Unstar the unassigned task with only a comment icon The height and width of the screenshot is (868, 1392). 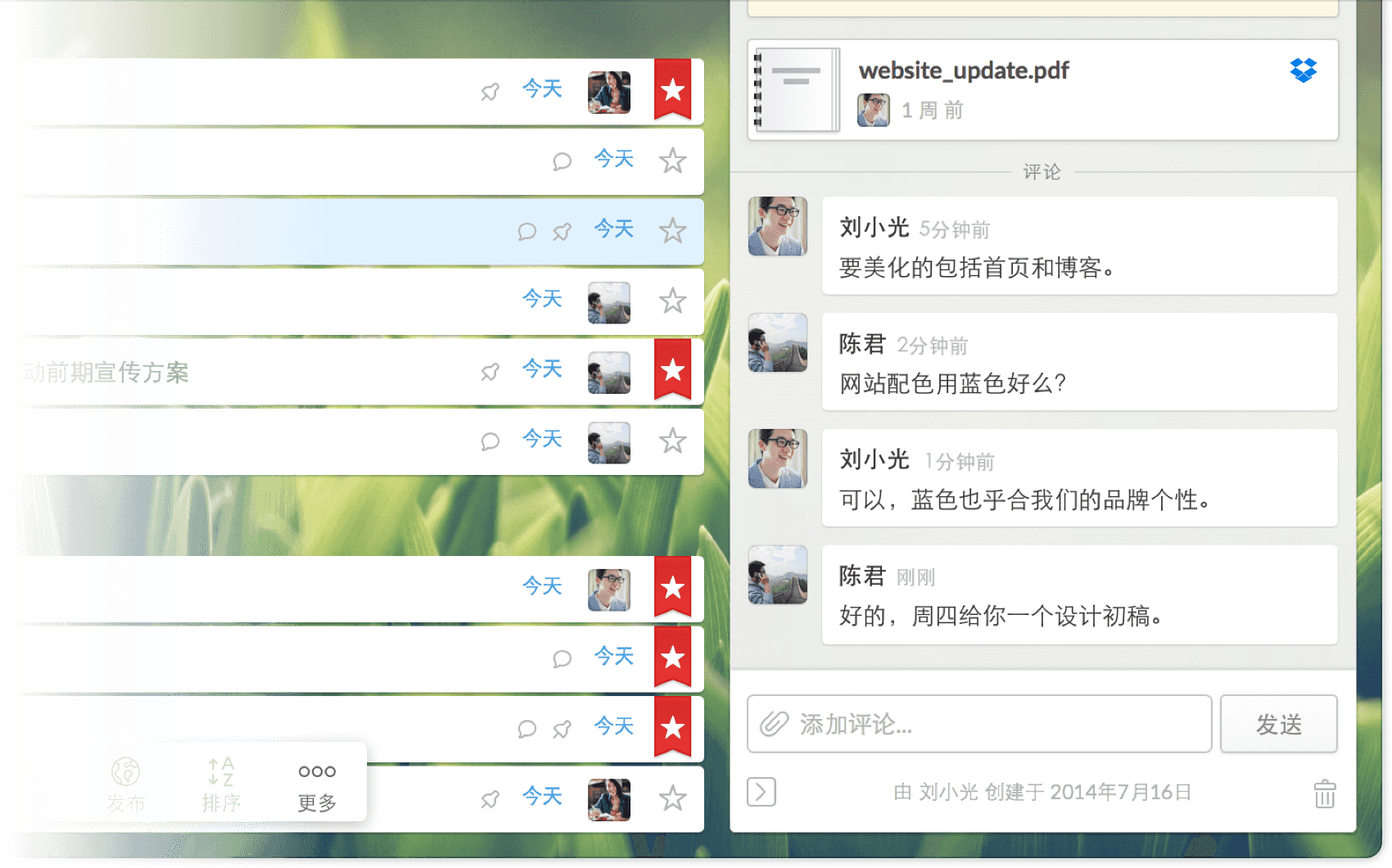673,658
